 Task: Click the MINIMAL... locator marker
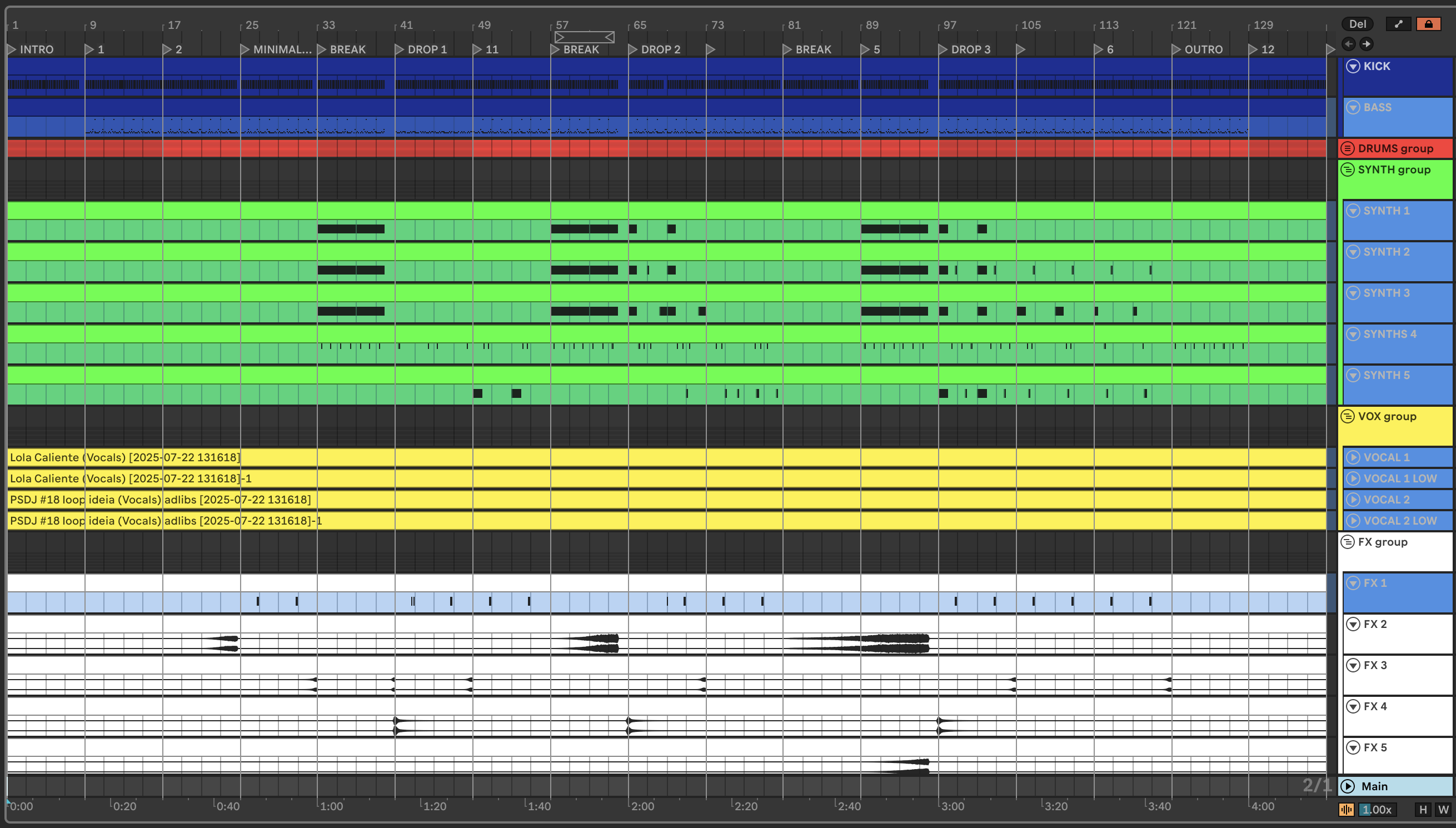[276, 49]
